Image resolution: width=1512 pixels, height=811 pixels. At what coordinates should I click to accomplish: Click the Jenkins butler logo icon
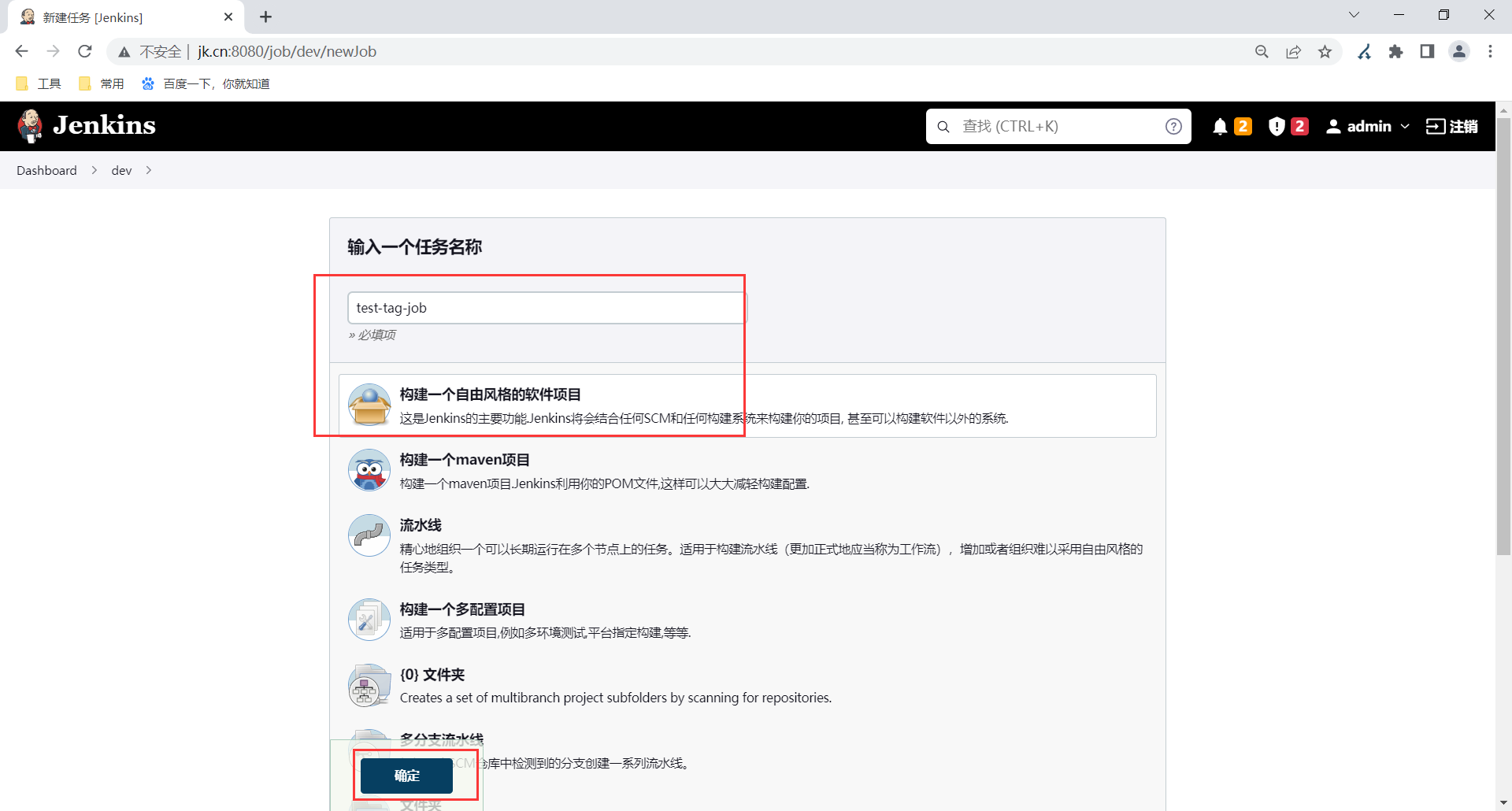(x=31, y=126)
